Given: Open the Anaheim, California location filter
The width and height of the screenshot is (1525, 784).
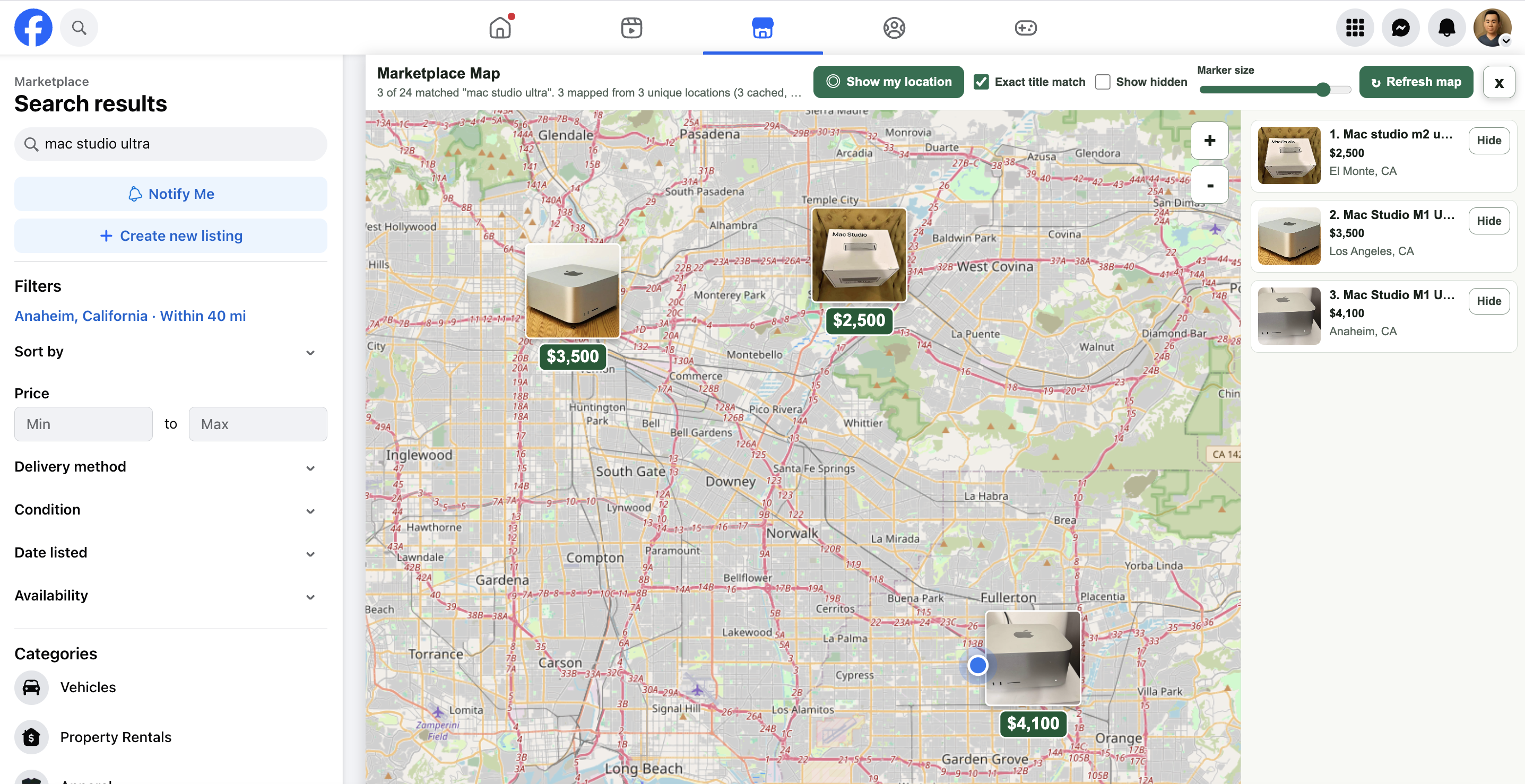Looking at the screenshot, I should [130, 316].
